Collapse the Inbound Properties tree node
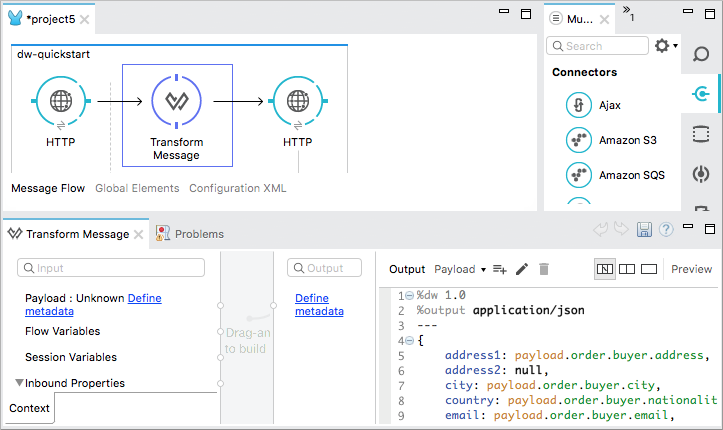This screenshot has height=430, width=723. pyautogui.click(x=19, y=383)
